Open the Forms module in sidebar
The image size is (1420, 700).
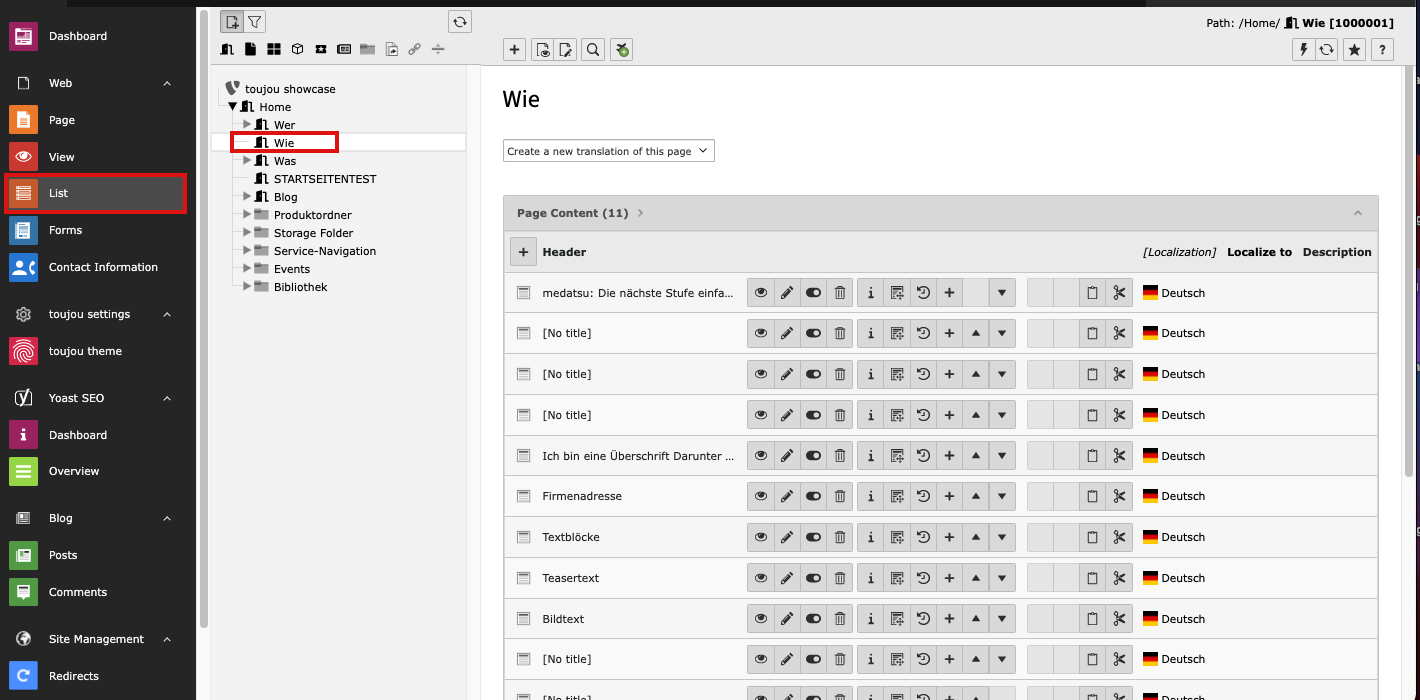[65, 230]
